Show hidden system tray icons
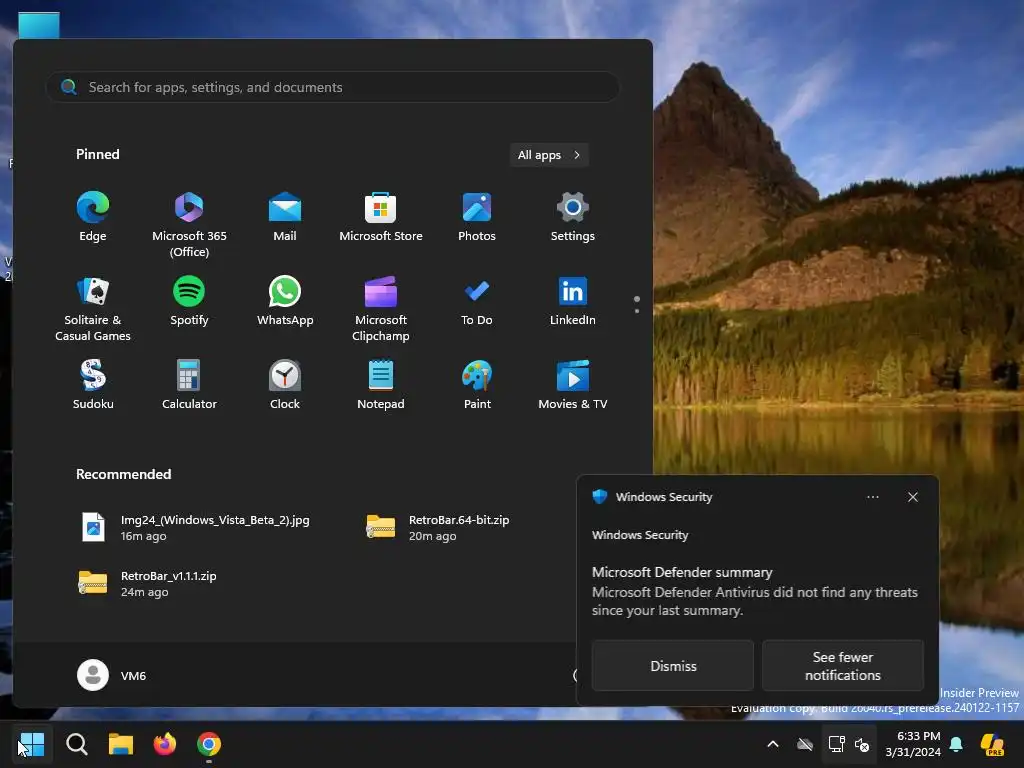 (x=773, y=744)
